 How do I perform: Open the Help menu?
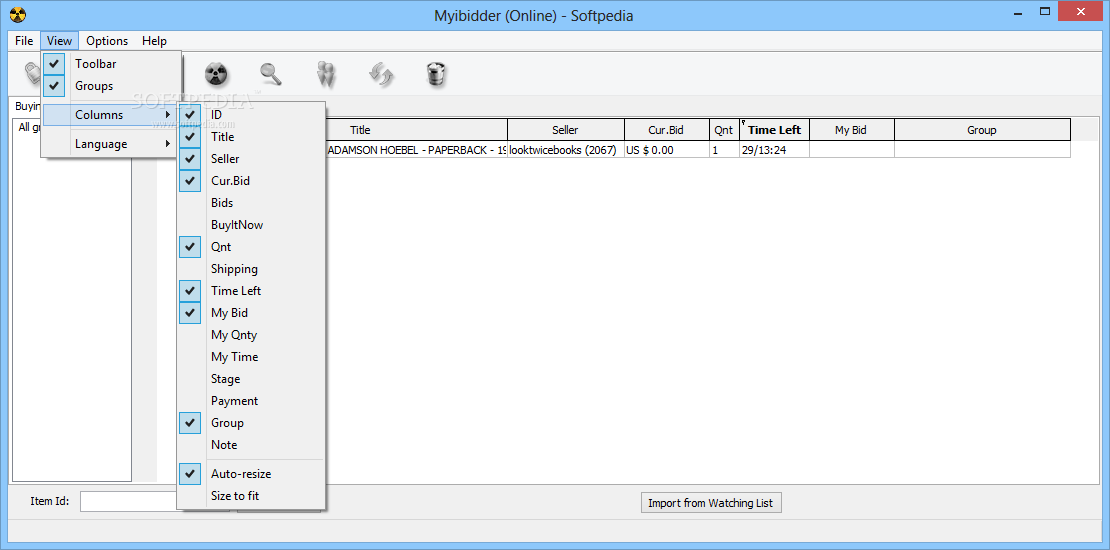tap(154, 40)
